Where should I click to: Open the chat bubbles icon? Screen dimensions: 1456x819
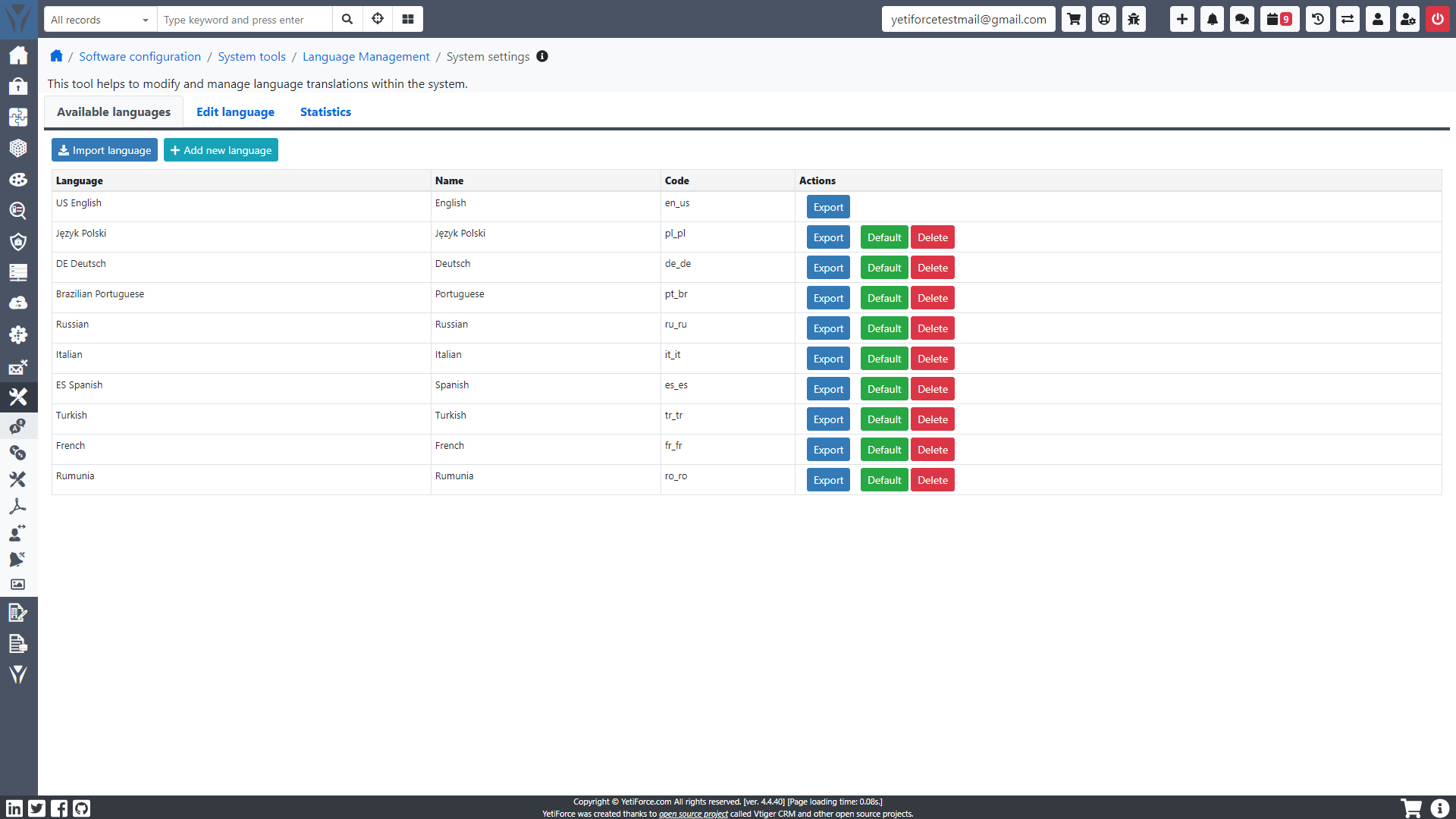[1242, 20]
